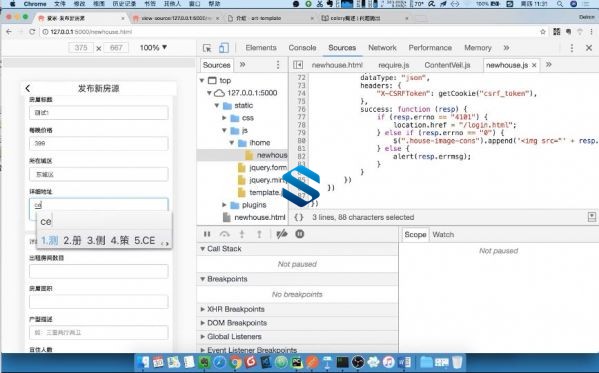Open the jquery.form file in the tree
The width and height of the screenshot is (599, 373).
coord(262,167)
